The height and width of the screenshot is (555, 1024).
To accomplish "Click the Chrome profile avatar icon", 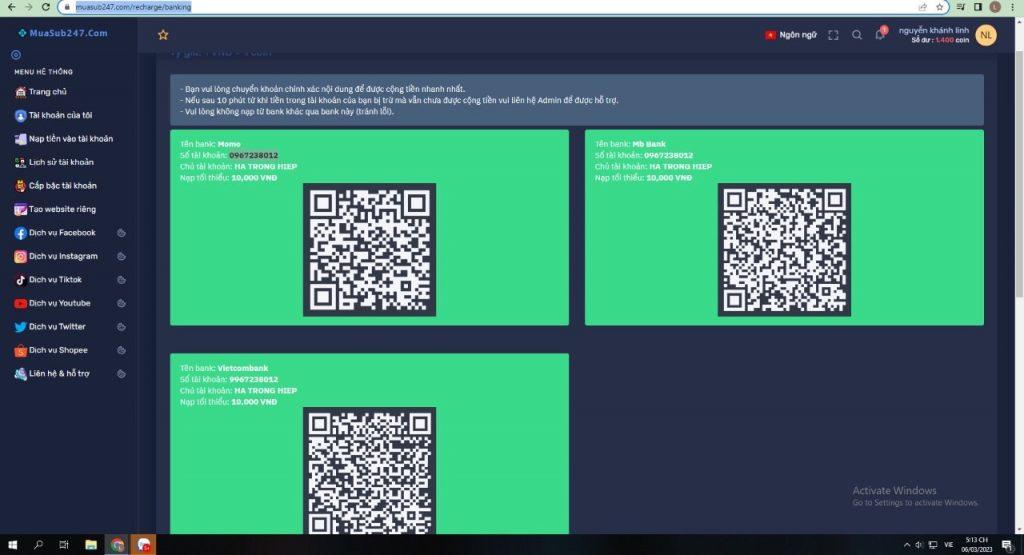I will click(995, 7).
